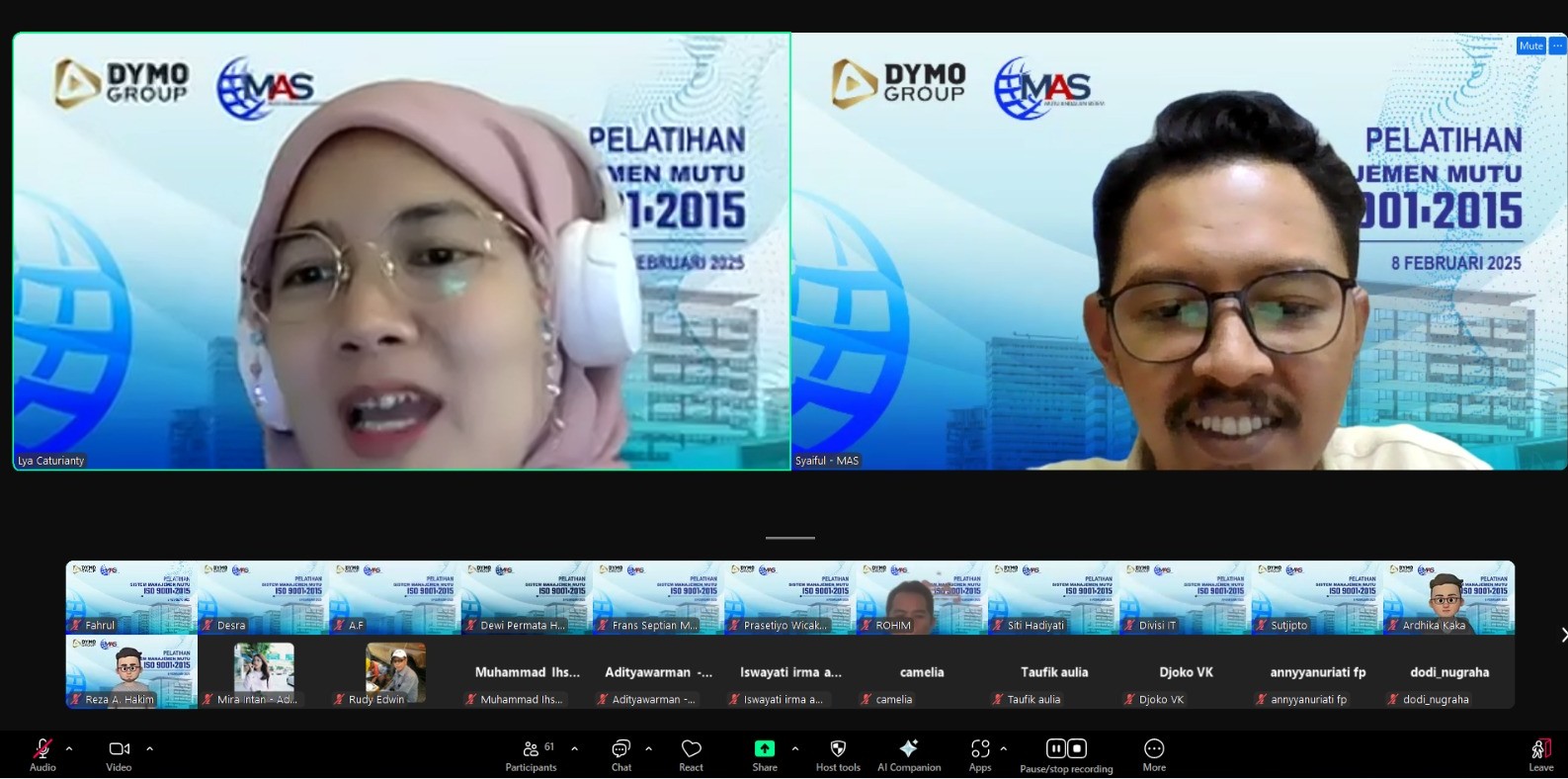Image resolution: width=1568 pixels, height=779 pixels.
Task: Click muted mic icon beside Siti Hadiyati
Action: 998,625
